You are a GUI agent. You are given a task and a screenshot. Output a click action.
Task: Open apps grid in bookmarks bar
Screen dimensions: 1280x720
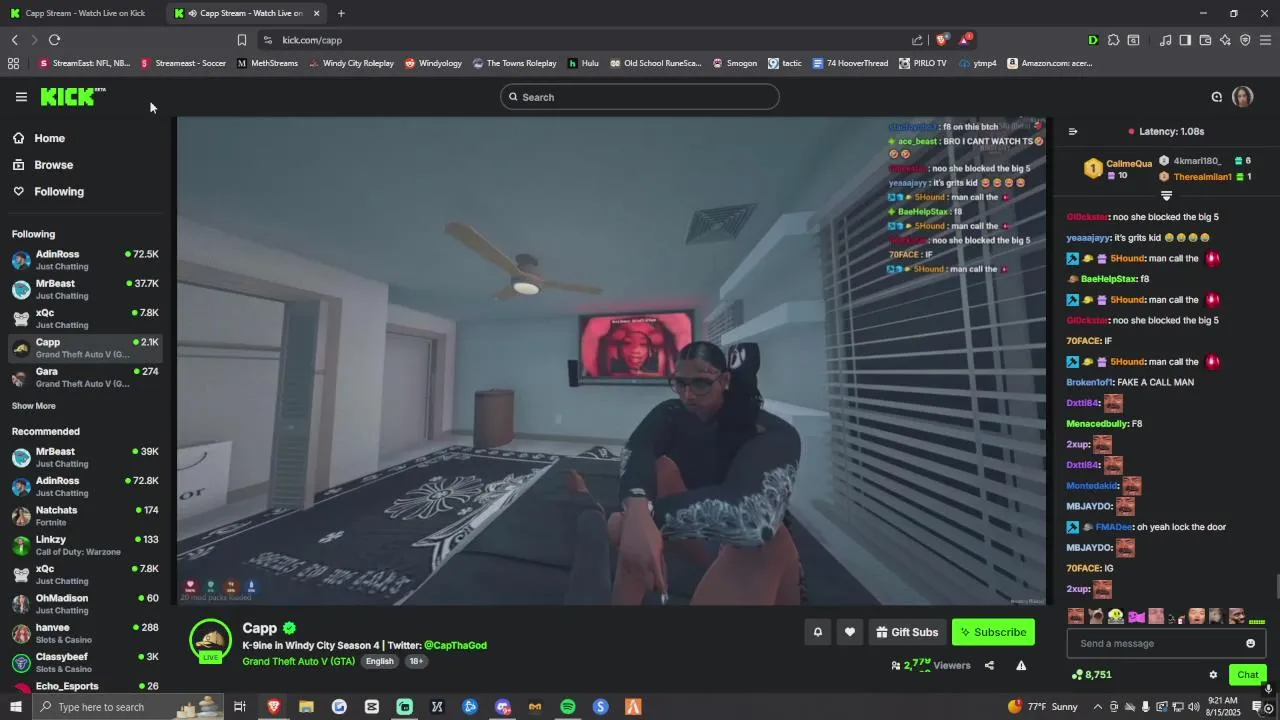[x=13, y=63]
